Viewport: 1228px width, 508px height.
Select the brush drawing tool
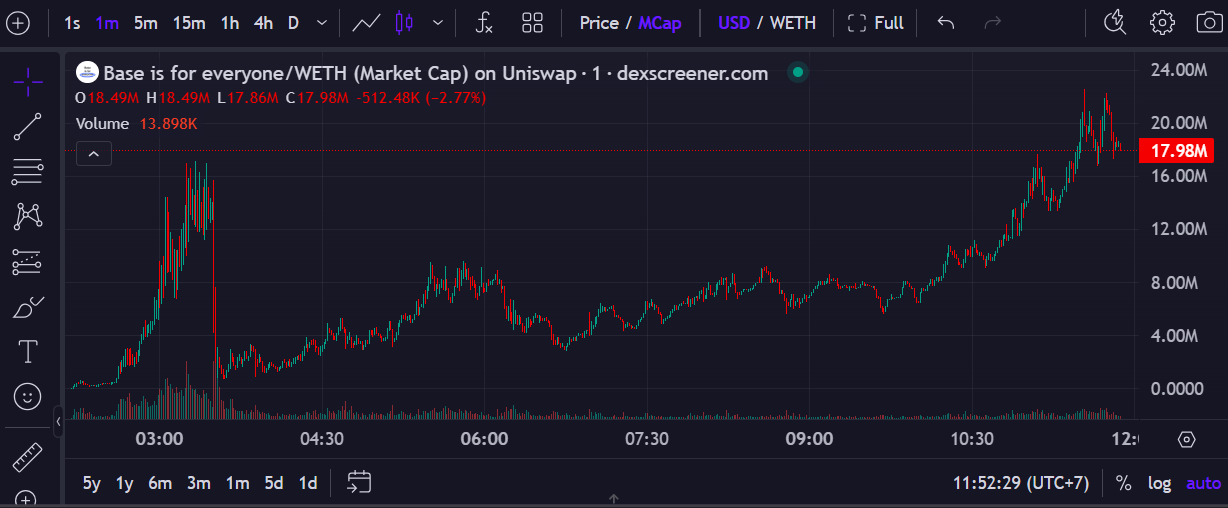pos(28,307)
